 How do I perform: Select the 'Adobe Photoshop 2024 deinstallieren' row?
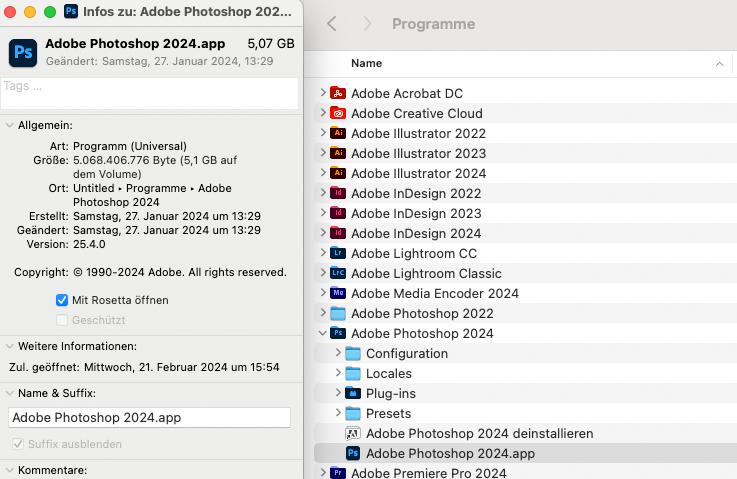click(x=525, y=433)
